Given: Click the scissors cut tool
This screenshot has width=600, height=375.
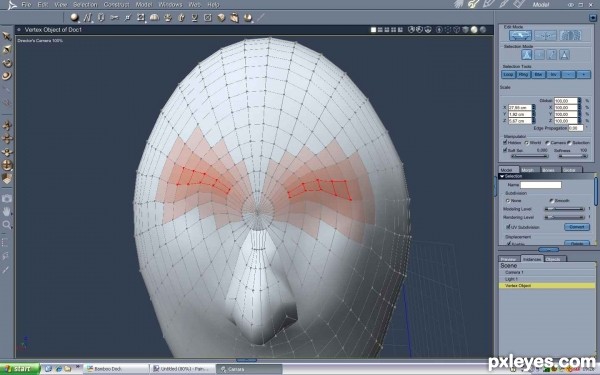Looking at the screenshot, I should point(114,17).
